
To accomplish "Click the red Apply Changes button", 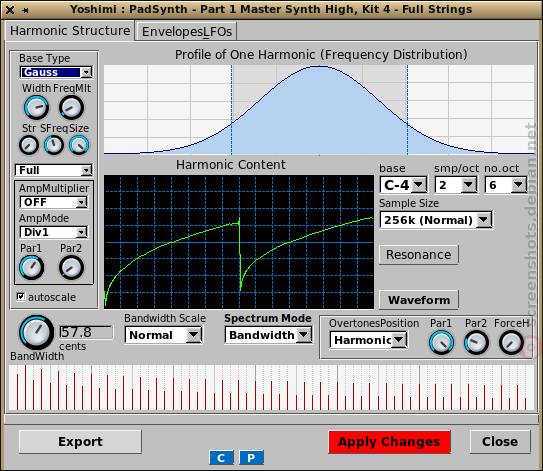I will tap(389, 442).
